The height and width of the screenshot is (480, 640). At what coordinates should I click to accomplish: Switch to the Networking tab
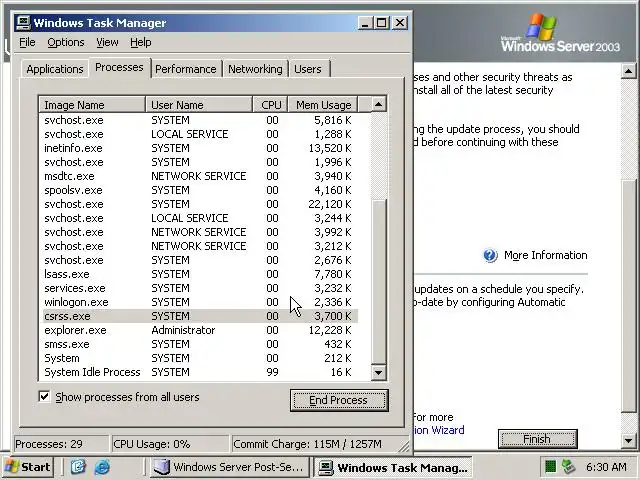(255, 69)
